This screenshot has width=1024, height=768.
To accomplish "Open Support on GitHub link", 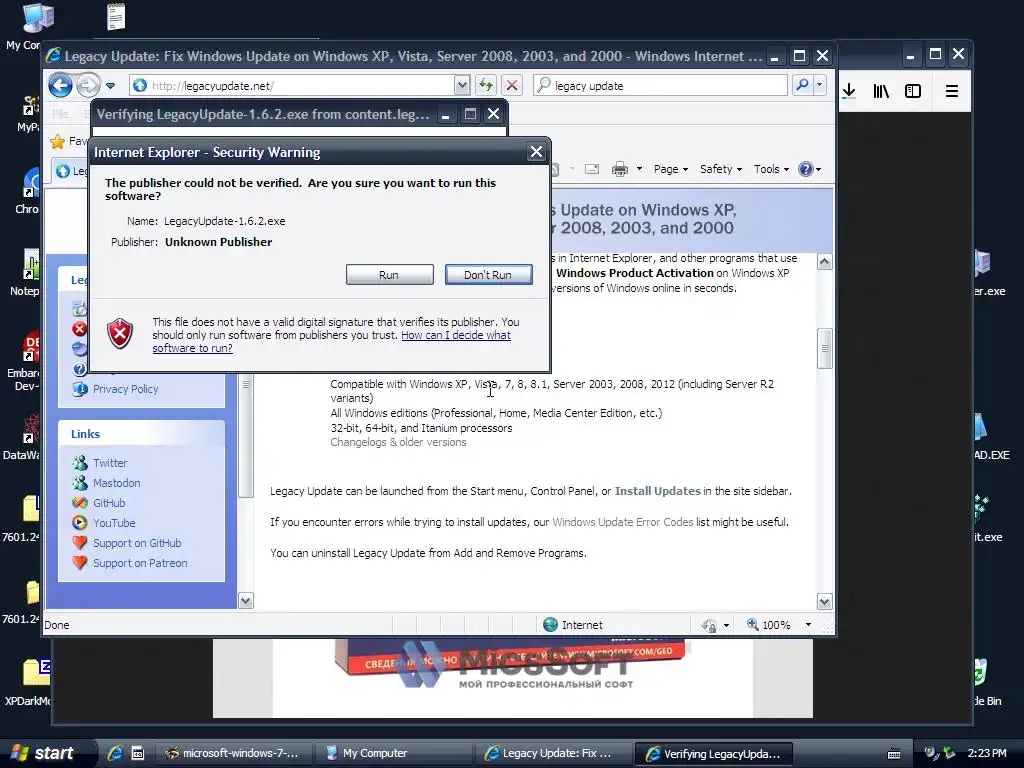I will pyautogui.click(x=137, y=543).
